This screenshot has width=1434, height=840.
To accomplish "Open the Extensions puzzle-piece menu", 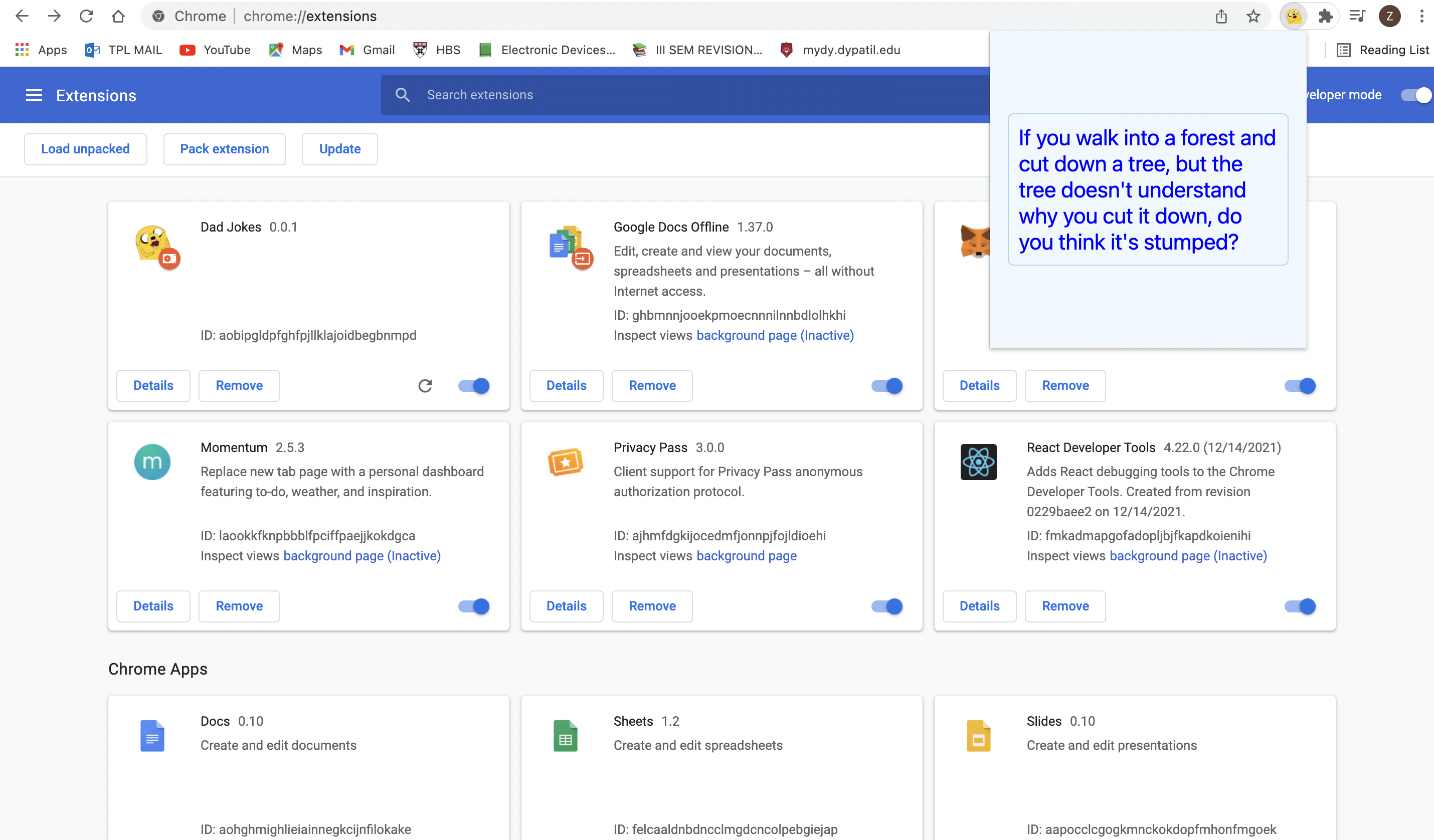I will tap(1325, 16).
